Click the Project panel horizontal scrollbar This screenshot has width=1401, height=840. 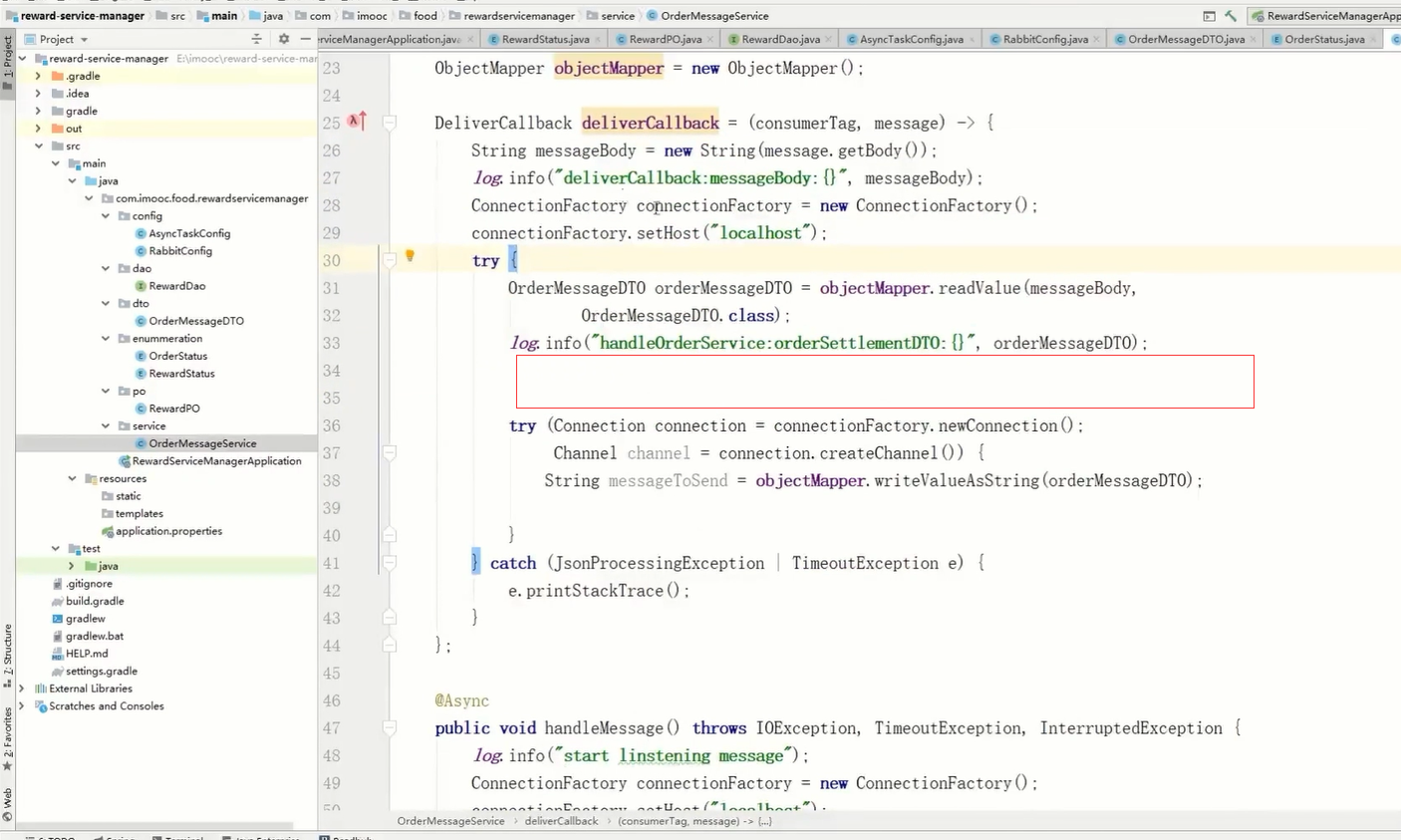point(154,826)
